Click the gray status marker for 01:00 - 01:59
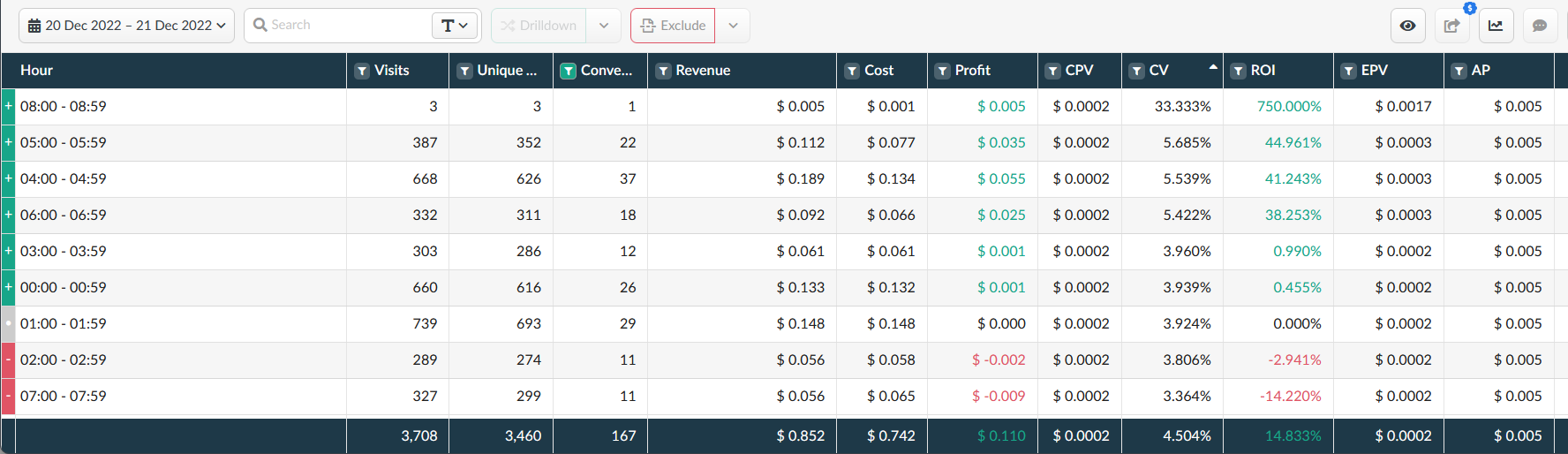The width and height of the screenshot is (1568, 454). tap(8, 323)
